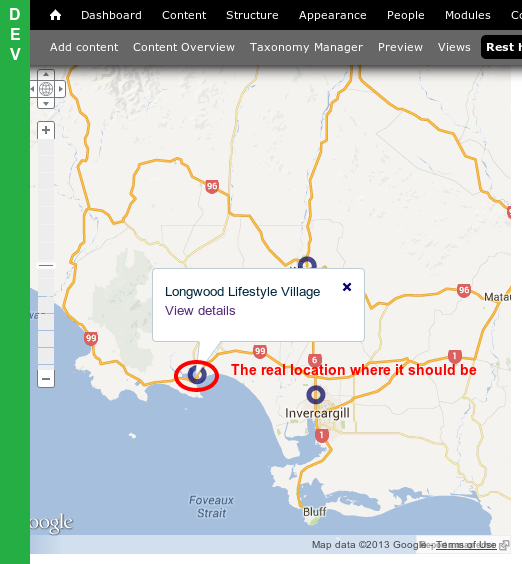Pan the map right
The height and width of the screenshot is (564, 522).
[60, 89]
